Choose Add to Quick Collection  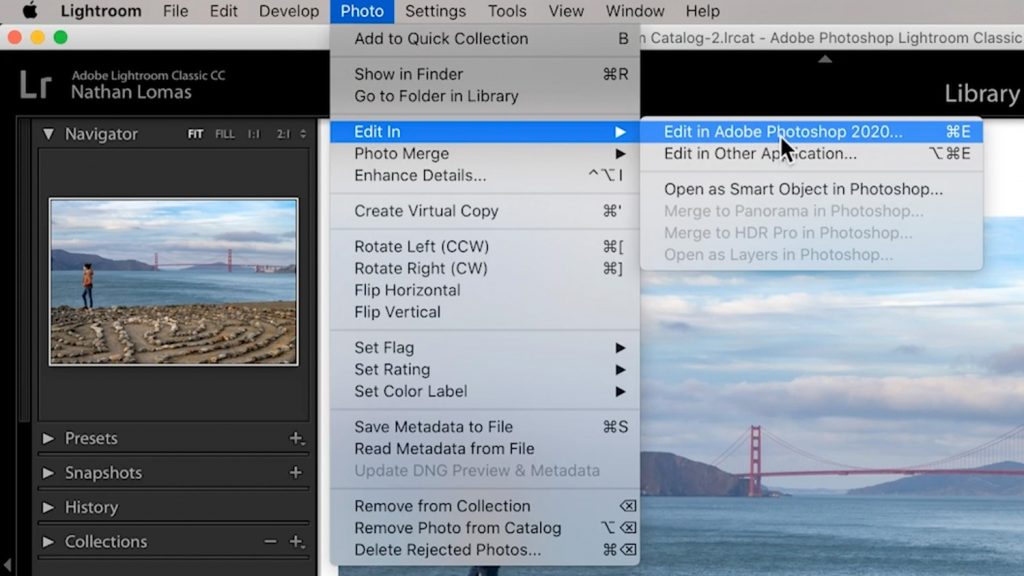pos(485,39)
